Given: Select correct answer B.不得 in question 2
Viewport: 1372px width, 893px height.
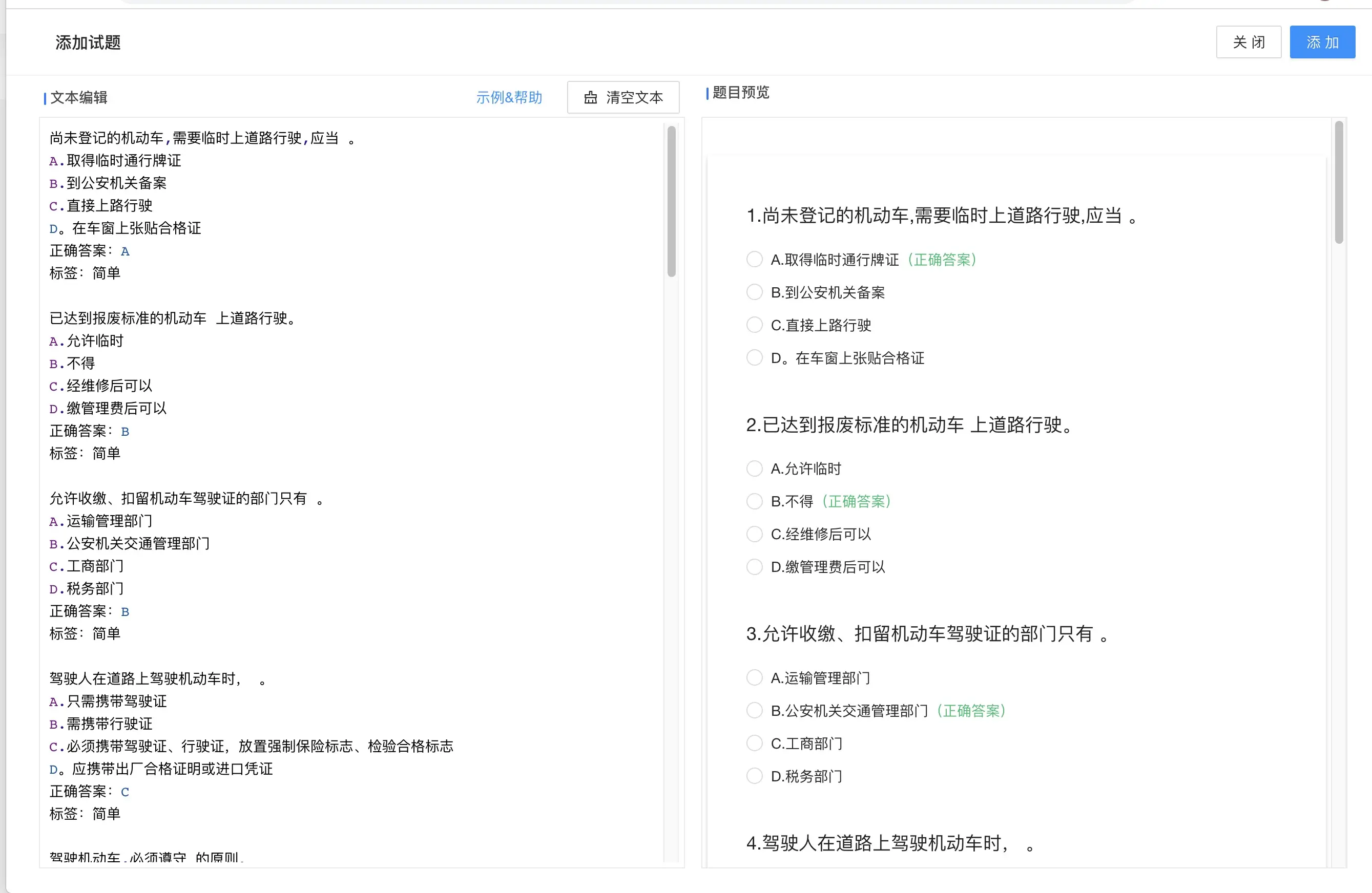Looking at the screenshot, I should 754,501.
